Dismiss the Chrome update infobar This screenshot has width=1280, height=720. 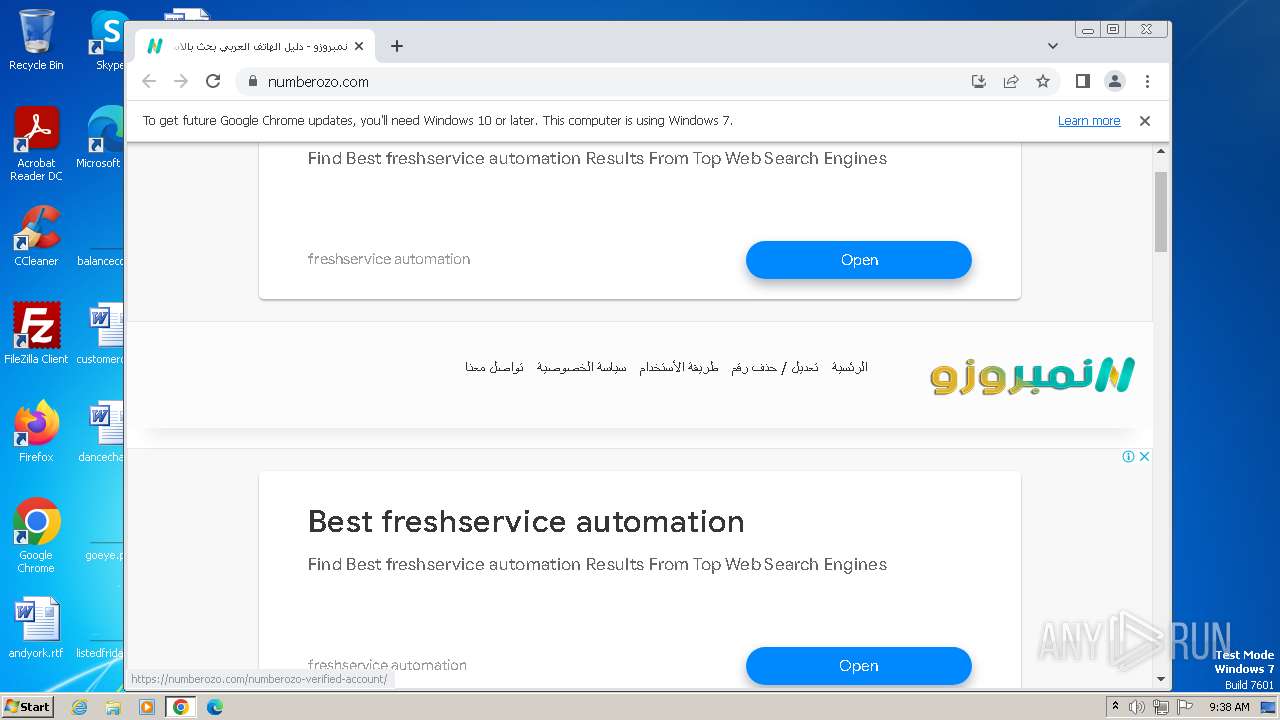pyautogui.click(x=1145, y=121)
